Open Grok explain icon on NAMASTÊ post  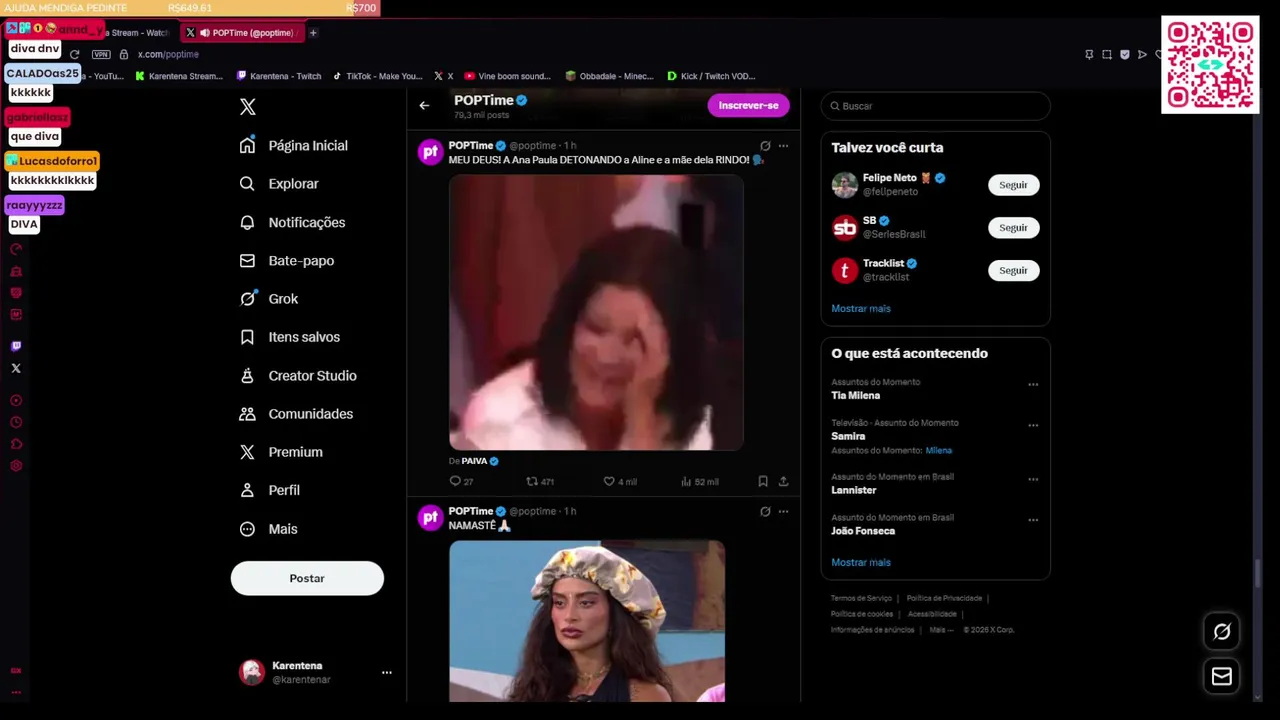click(765, 511)
